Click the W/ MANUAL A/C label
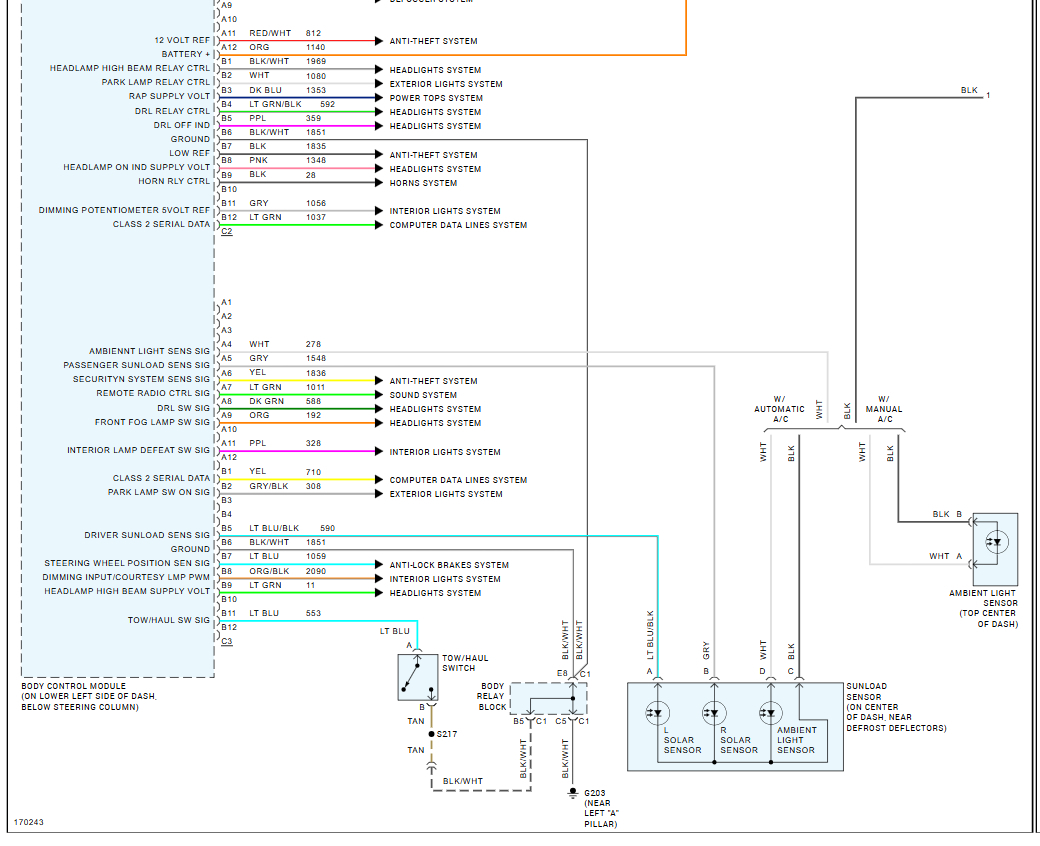The height and width of the screenshot is (846, 1040). click(x=884, y=409)
